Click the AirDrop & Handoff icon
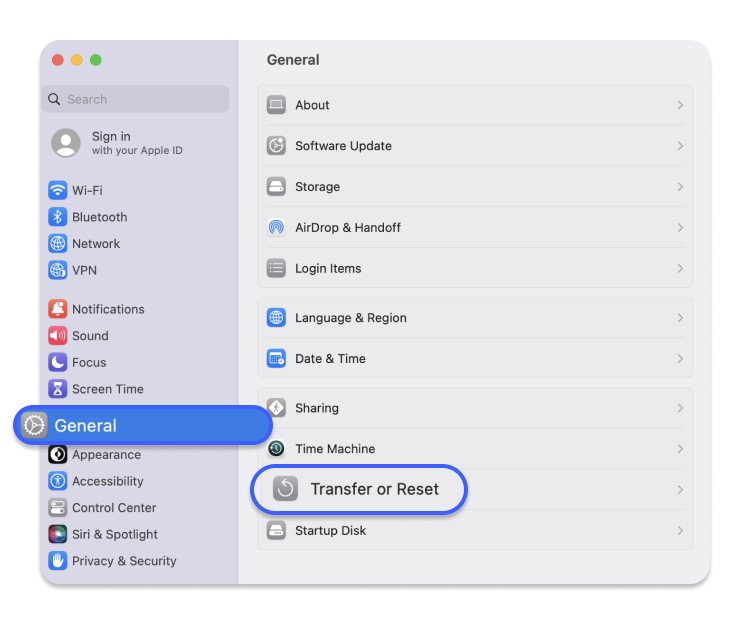Viewport: 750px width, 624px height. 276,227
